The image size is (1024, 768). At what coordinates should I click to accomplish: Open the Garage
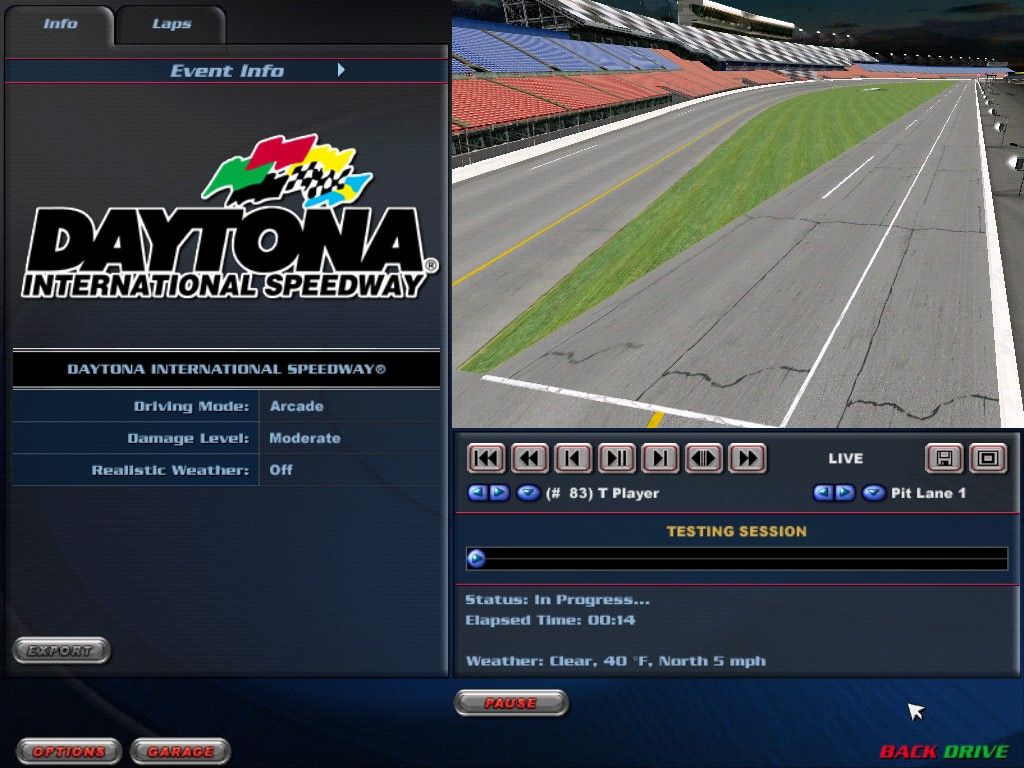[x=181, y=751]
